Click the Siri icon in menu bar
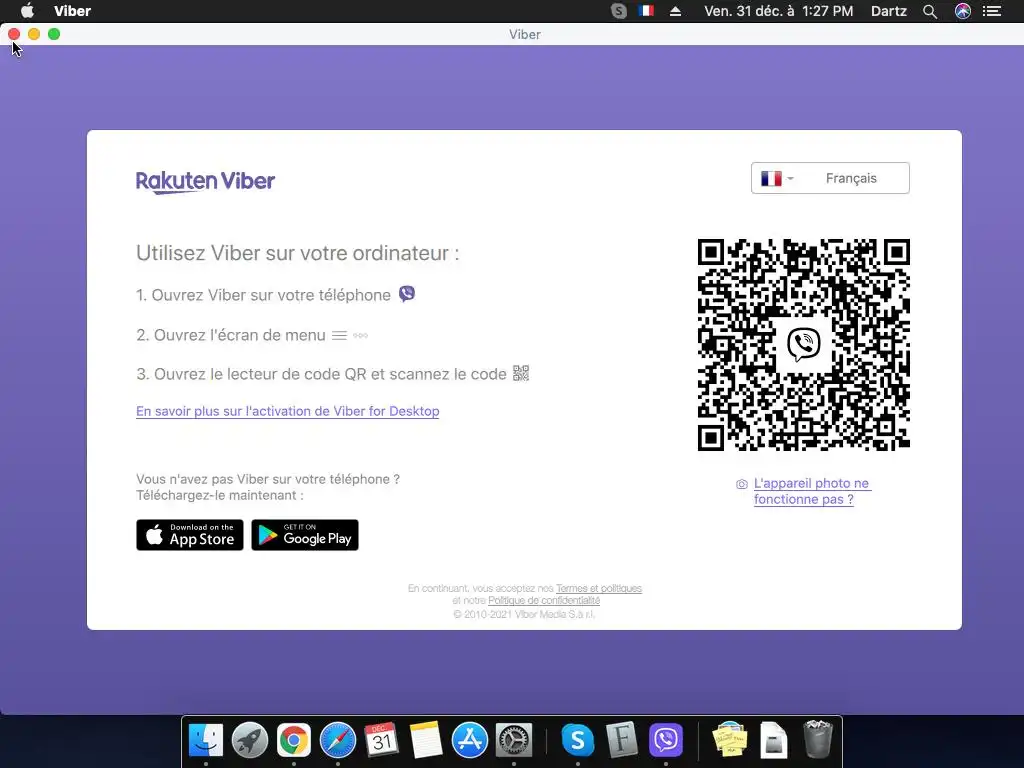This screenshot has height=768, width=1024. (x=963, y=11)
